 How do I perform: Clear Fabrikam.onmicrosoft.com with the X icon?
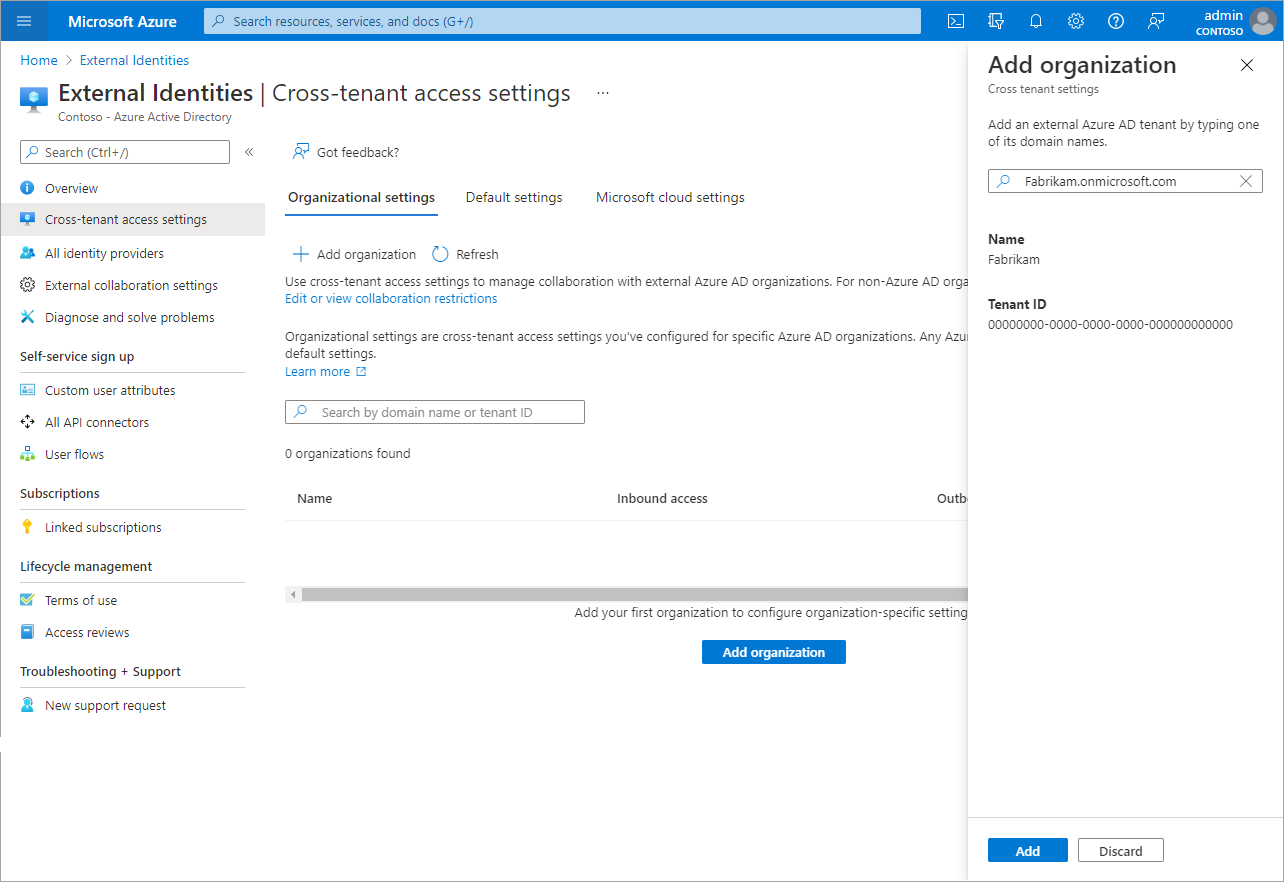(x=1245, y=181)
